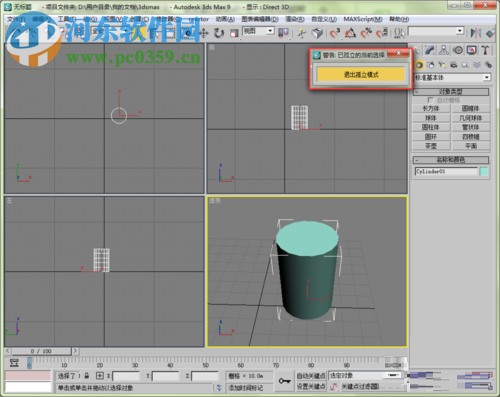The image size is (500, 397).
Task: Open the Rendering (渲染) menu
Action: point(295,19)
